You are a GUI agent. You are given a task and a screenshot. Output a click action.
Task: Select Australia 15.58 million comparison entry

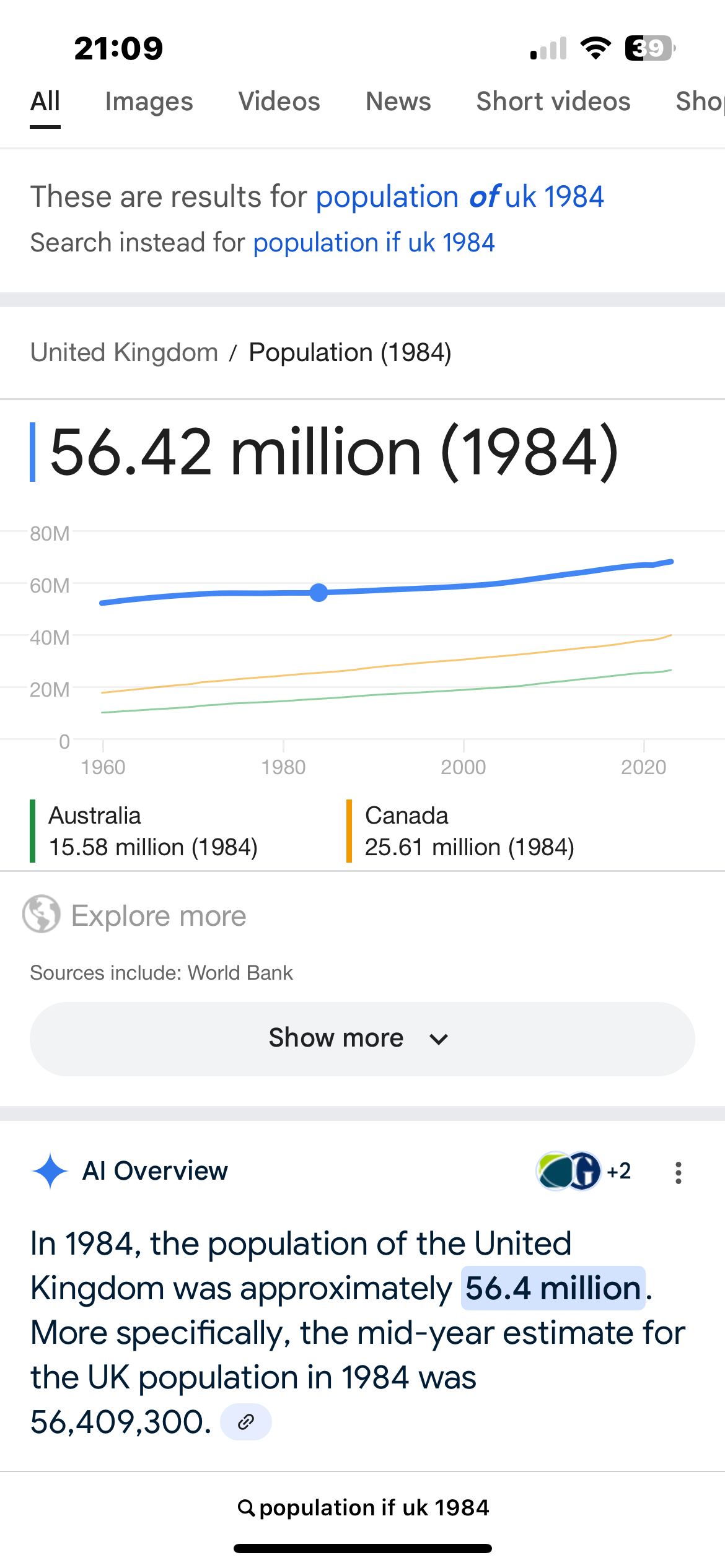click(152, 831)
